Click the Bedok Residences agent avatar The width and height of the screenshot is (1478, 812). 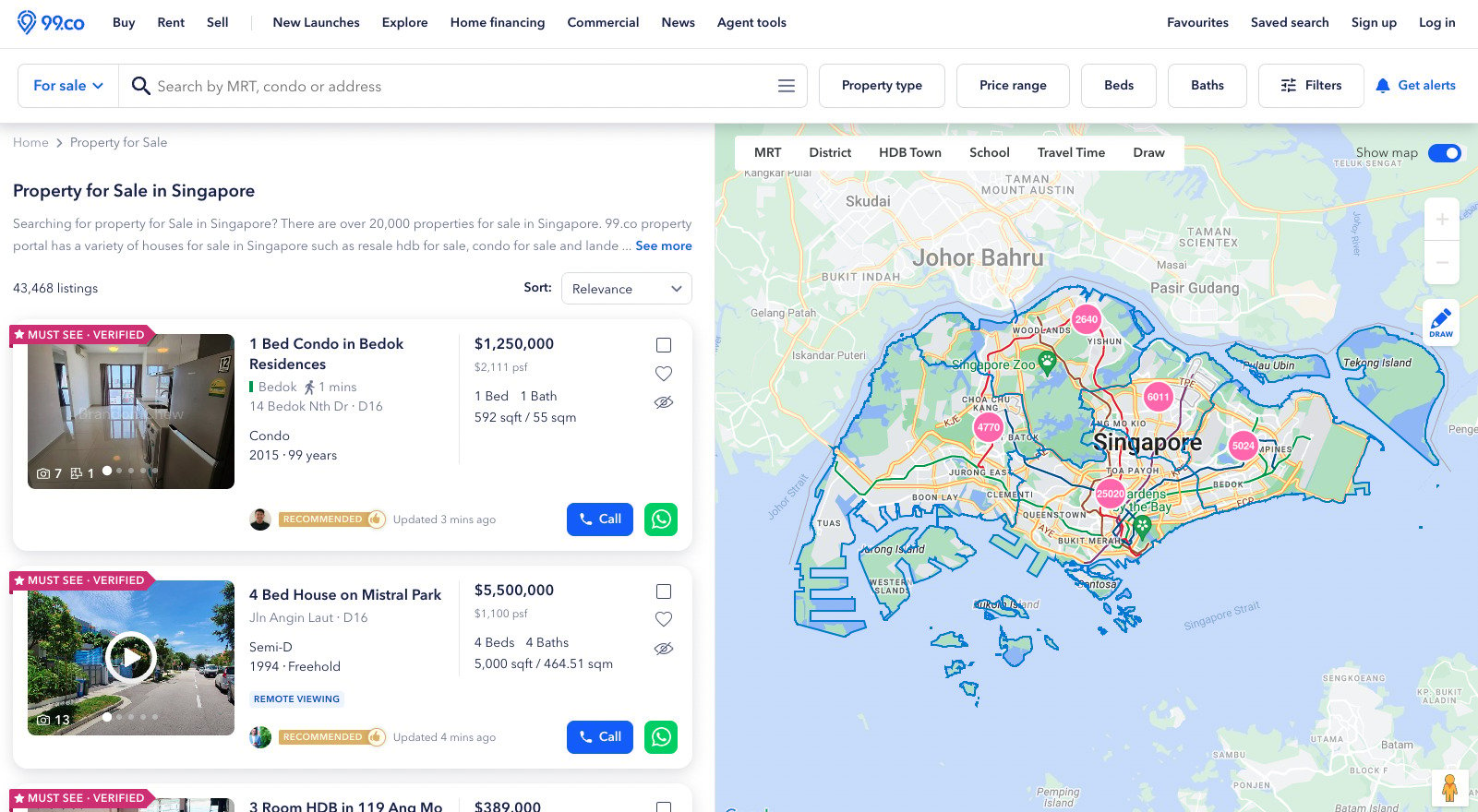click(x=260, y=519)
